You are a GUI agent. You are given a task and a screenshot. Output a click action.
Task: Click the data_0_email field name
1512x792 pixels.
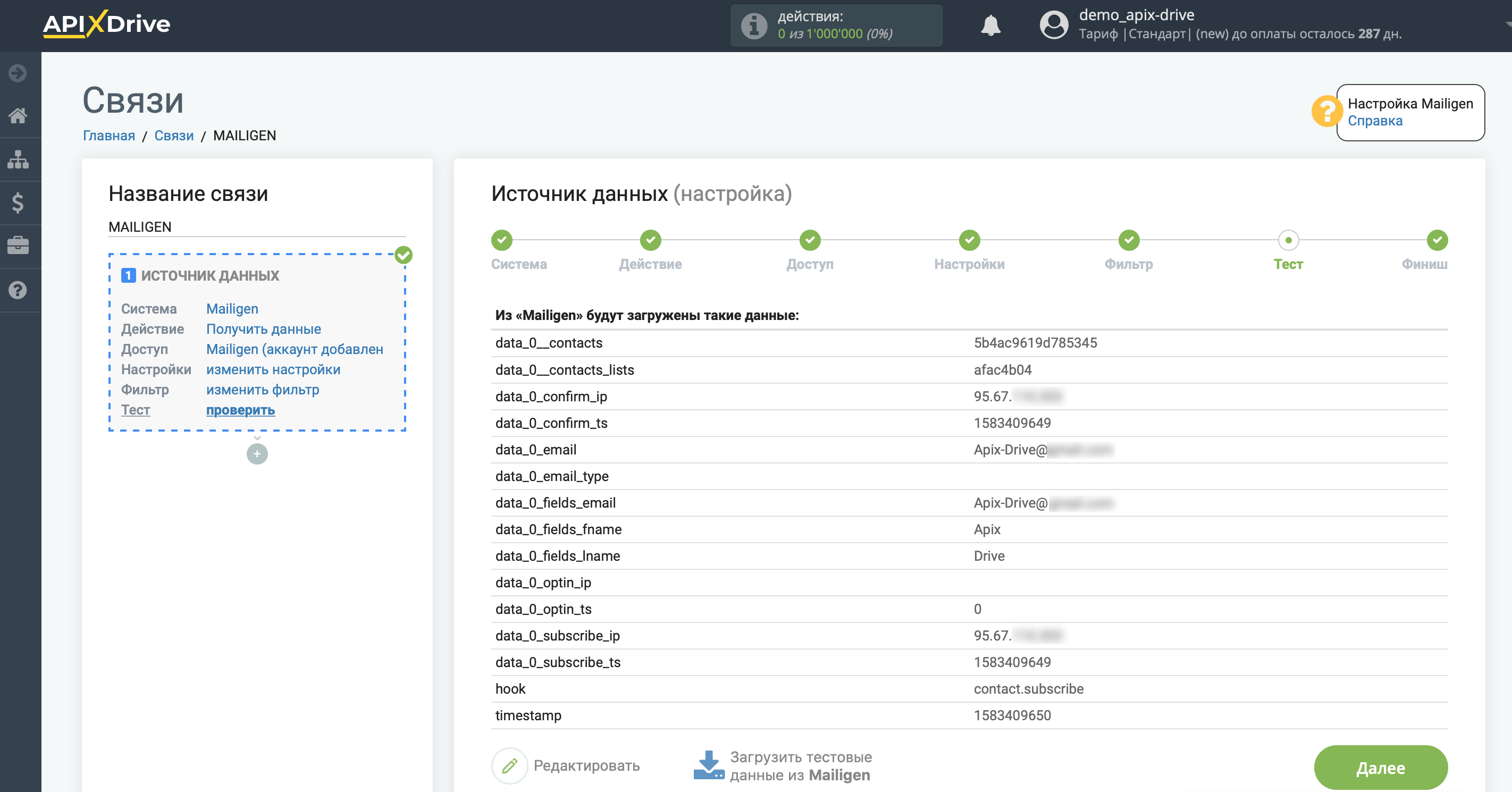[x=536, y=449]
